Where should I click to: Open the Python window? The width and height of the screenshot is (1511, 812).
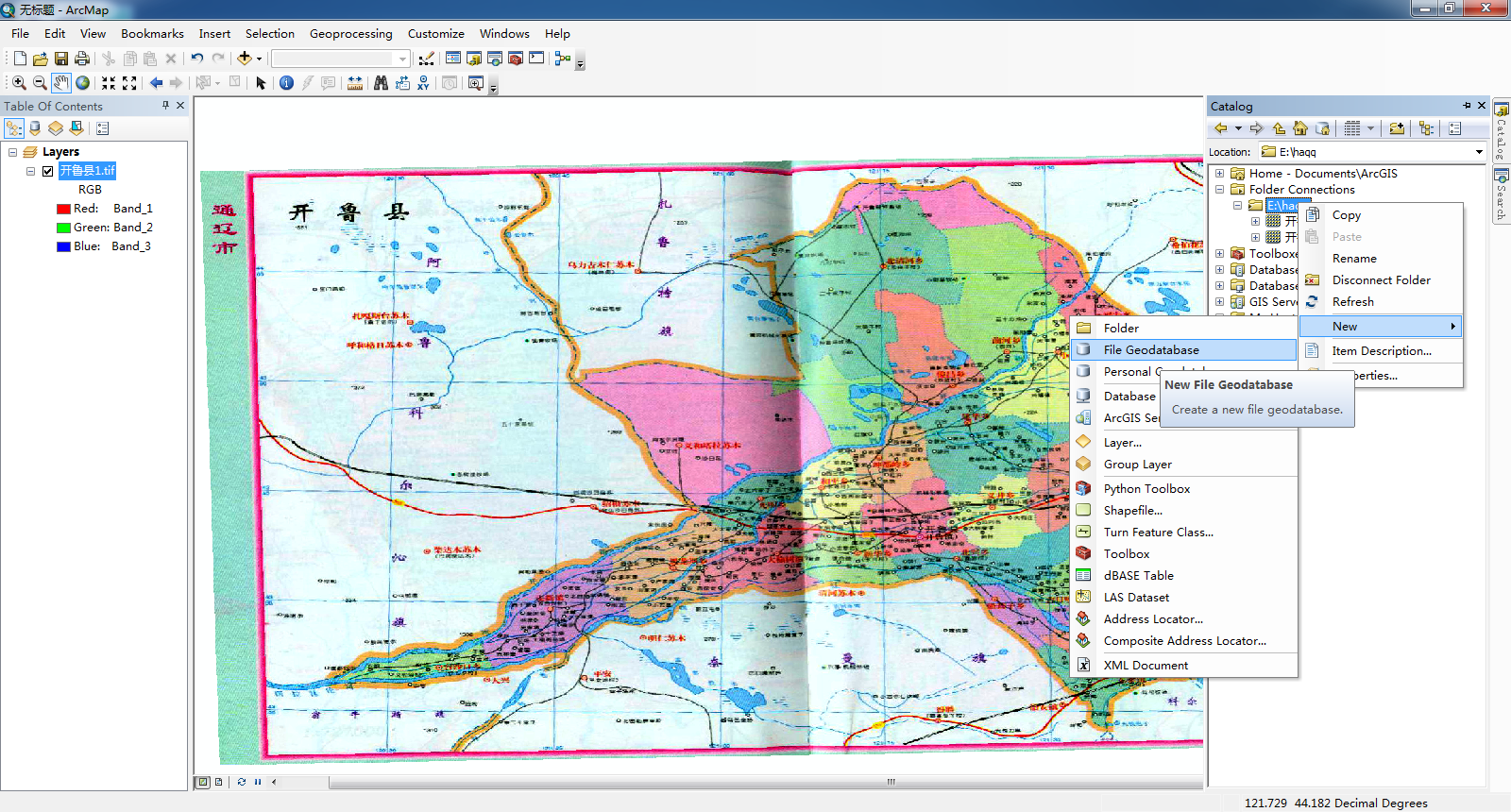pyautogui.click(x=536, y=59)
